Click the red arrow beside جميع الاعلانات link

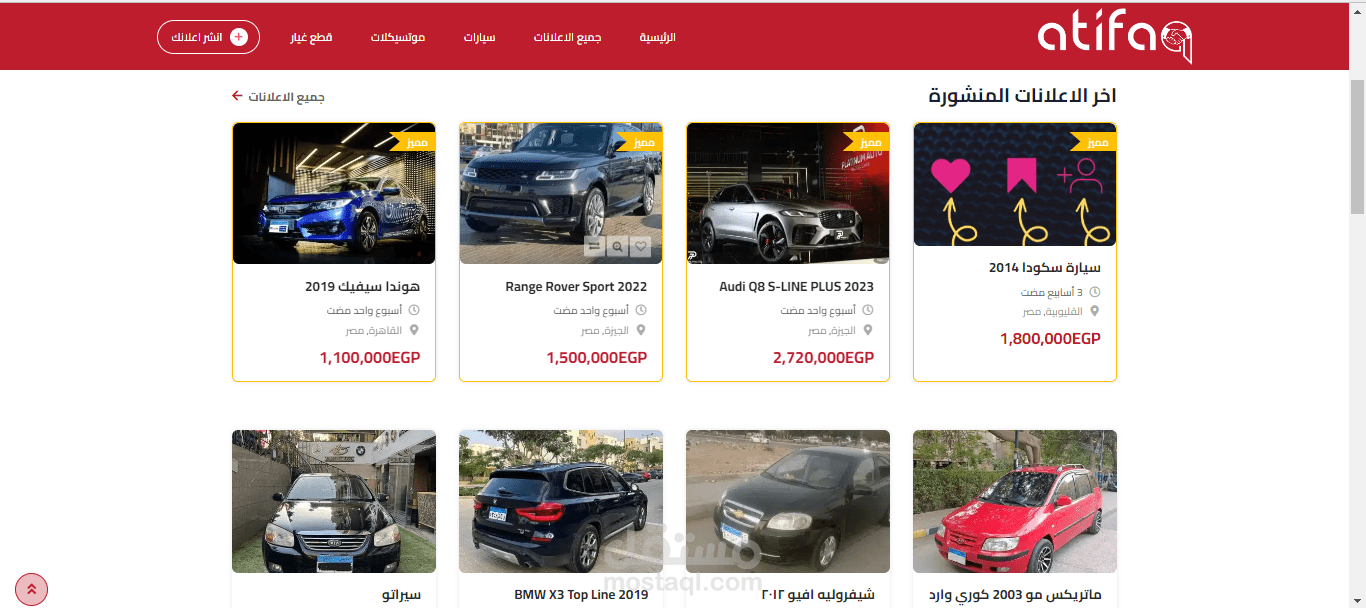click(237, 96)
